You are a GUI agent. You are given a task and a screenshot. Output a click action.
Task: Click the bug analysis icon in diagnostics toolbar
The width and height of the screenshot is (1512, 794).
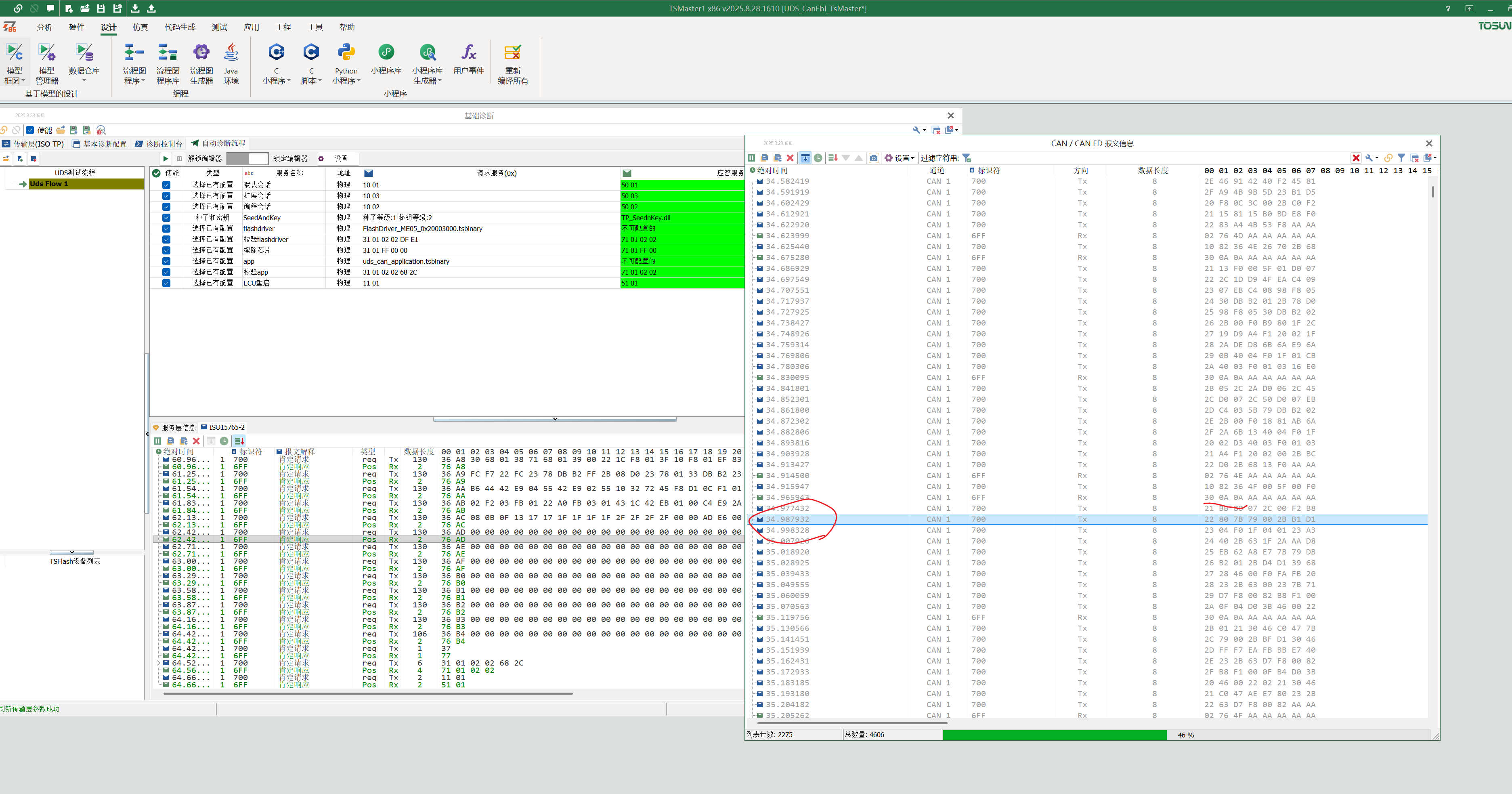[x=101, y=130]
